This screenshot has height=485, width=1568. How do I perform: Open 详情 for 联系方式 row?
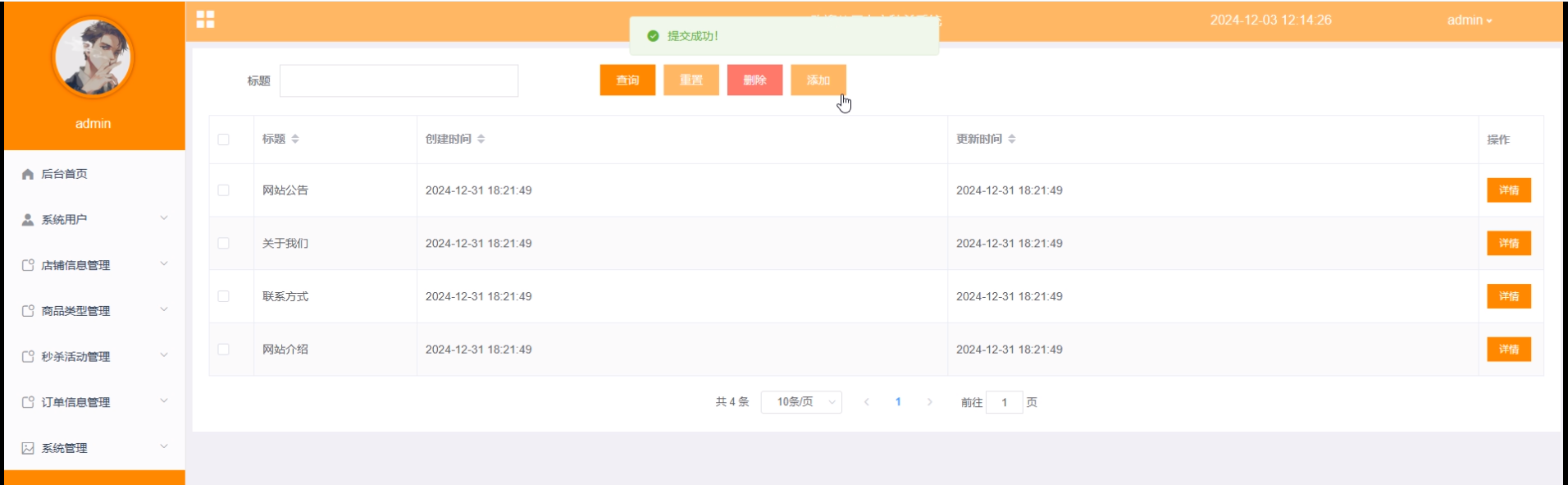[1509, 296]
